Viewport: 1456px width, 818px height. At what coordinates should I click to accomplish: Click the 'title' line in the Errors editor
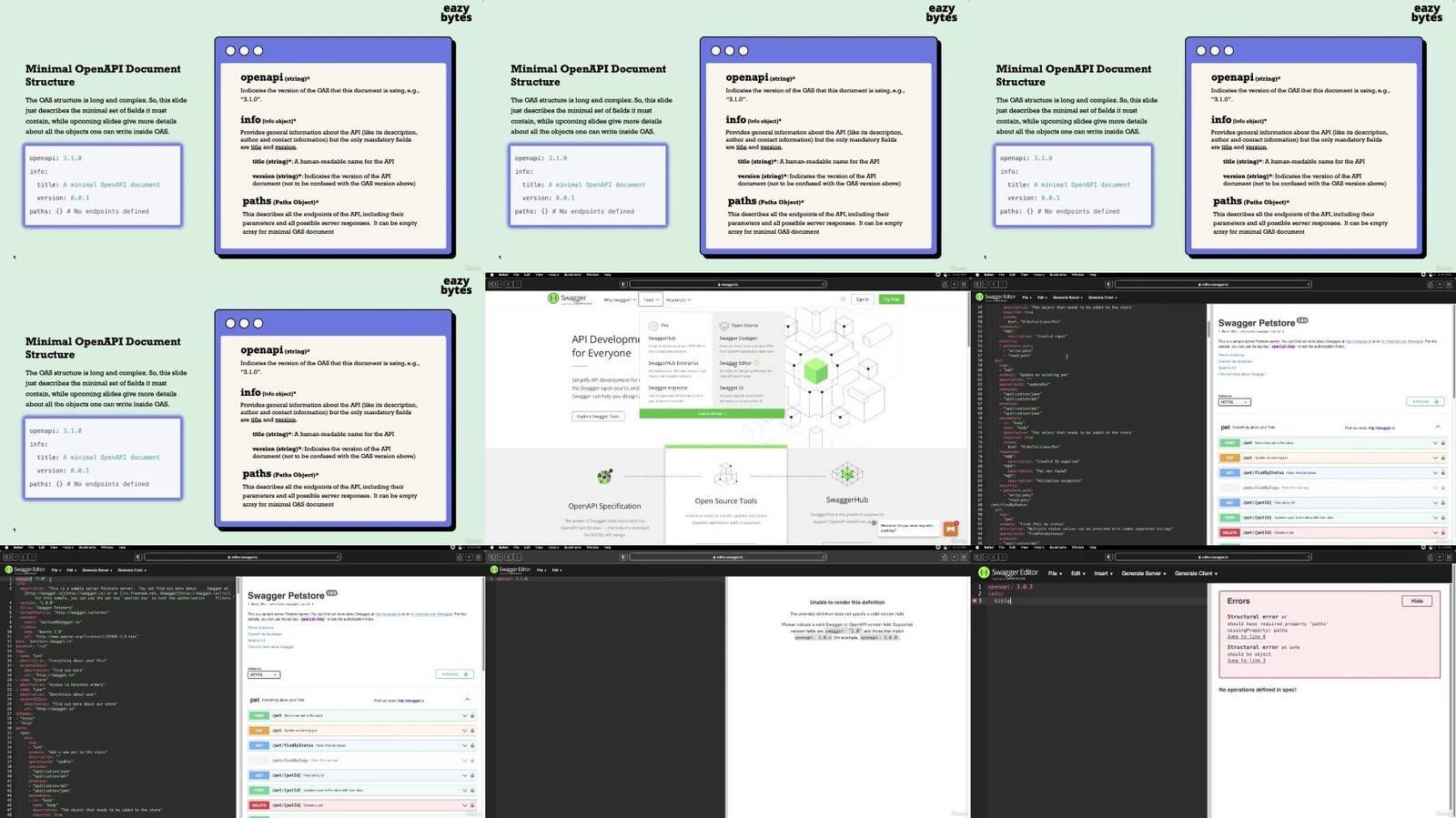coord(1002,601)
